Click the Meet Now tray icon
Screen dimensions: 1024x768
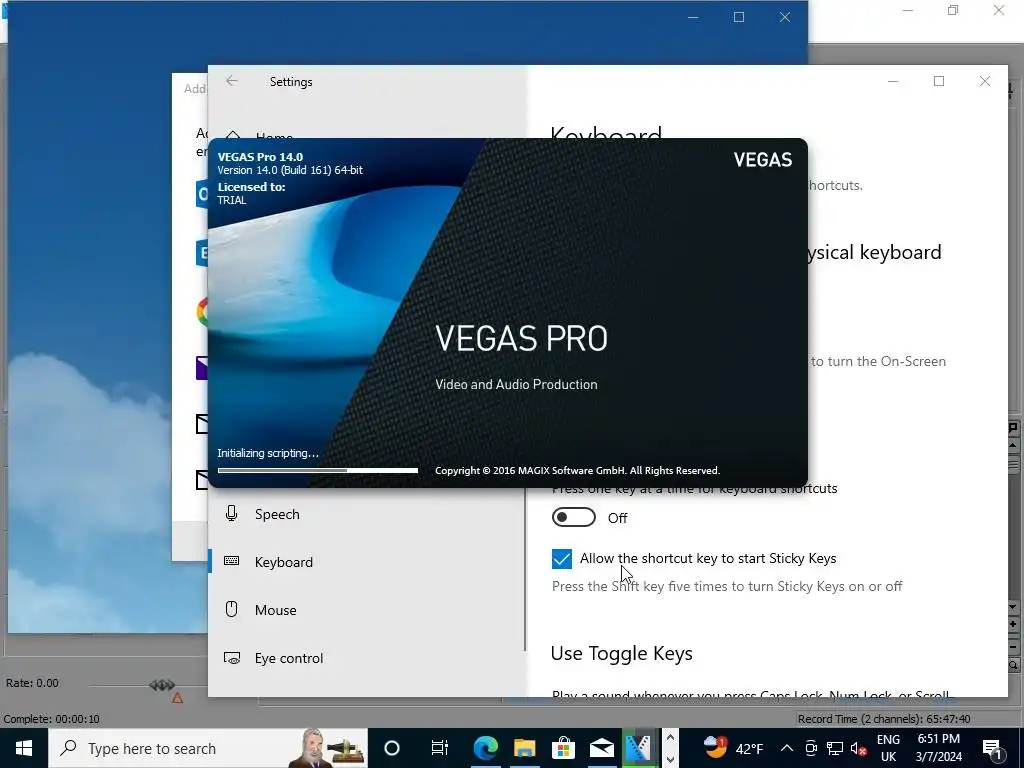coord(811,748)
